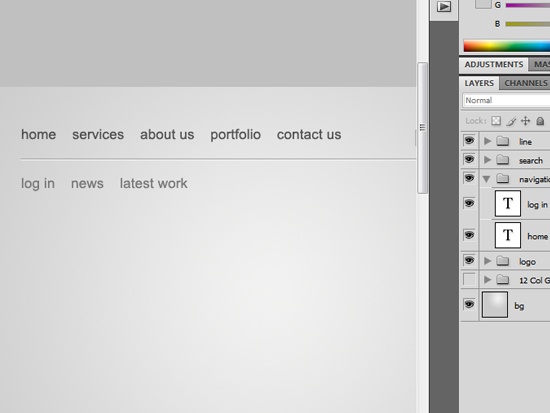This screenshot has width=550, height=413.
Task: Select the bg layer name
Action: pyautogui.click(x=519, y=306)
